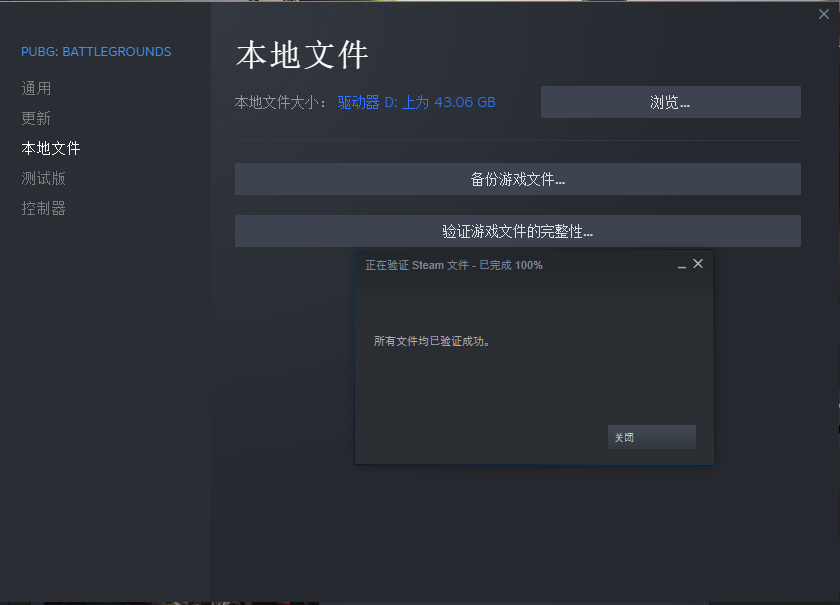840x605 pixels.
Task: Select the 本地文件 sidebar tab
Action: pos(51,148)
